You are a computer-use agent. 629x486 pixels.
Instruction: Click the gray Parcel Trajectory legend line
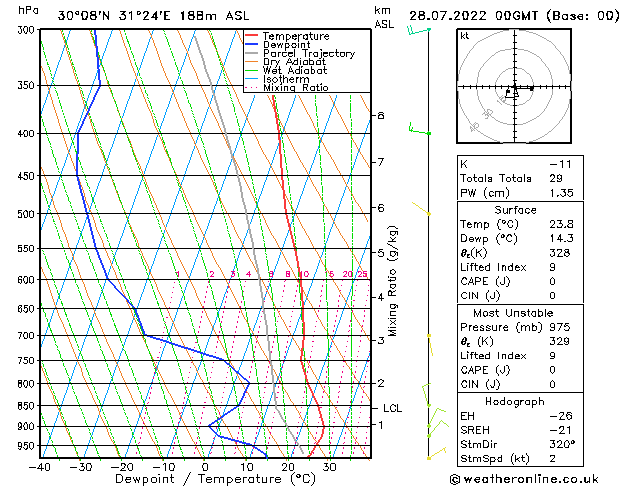(251, 53)
